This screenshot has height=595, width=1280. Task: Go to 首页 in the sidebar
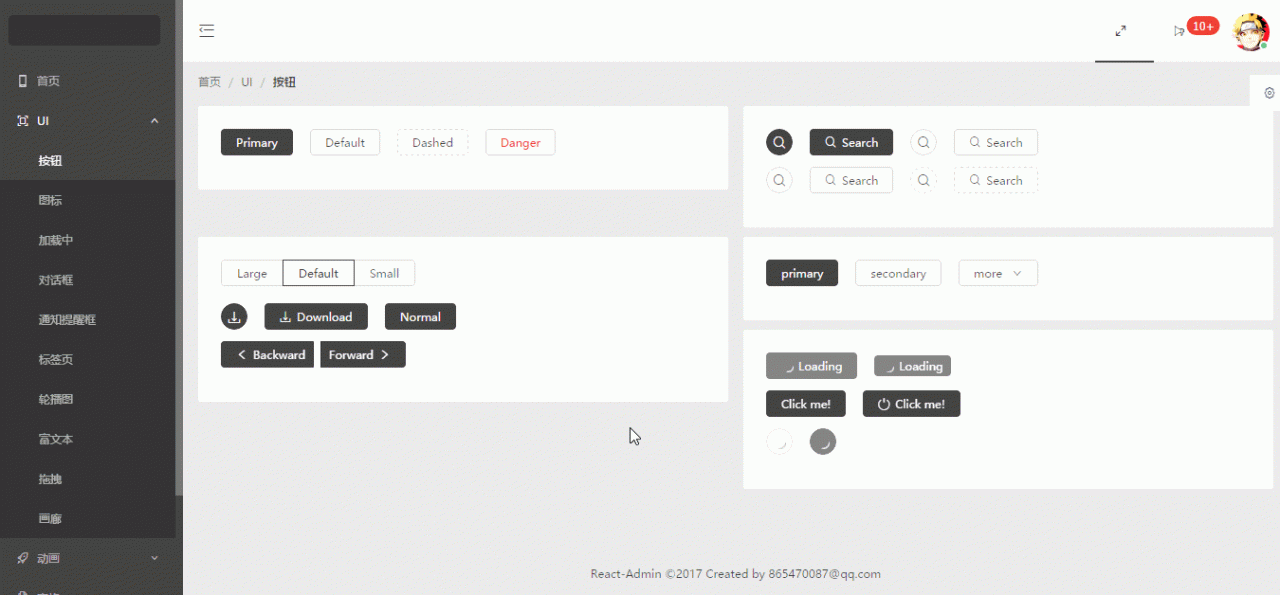pos(87,81)
